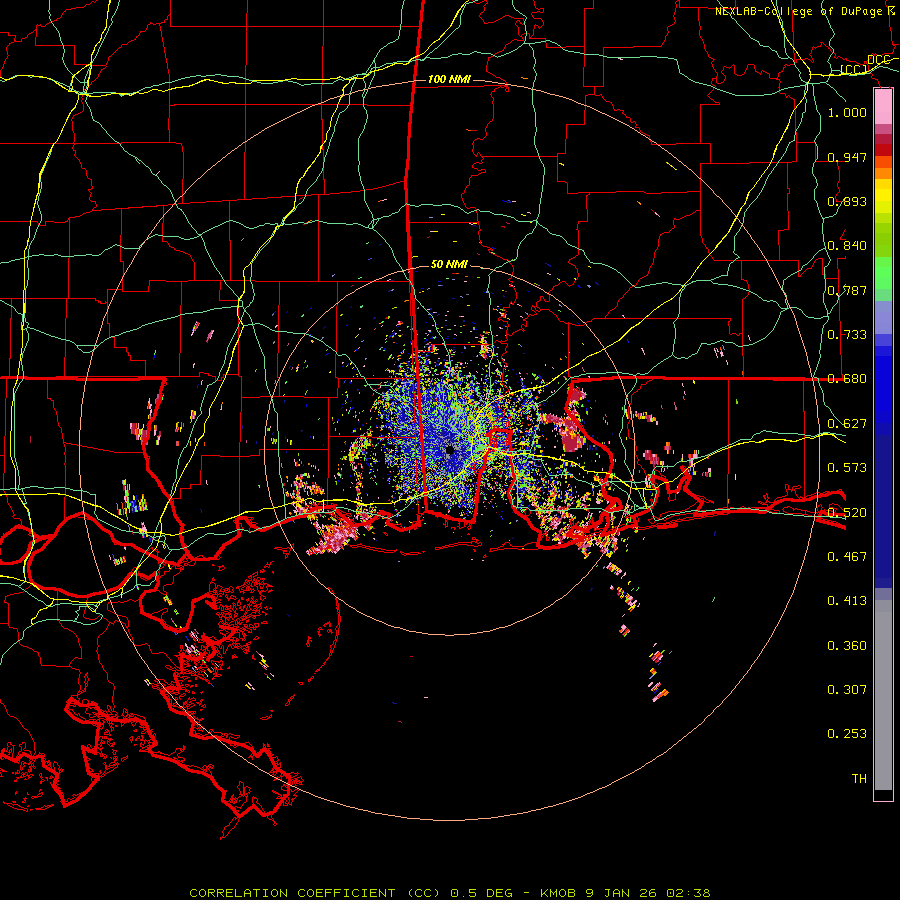Select the 0.680 scale value
This screenshot has width=900, height=900.
pyautogui.click(x=847, y=379)
